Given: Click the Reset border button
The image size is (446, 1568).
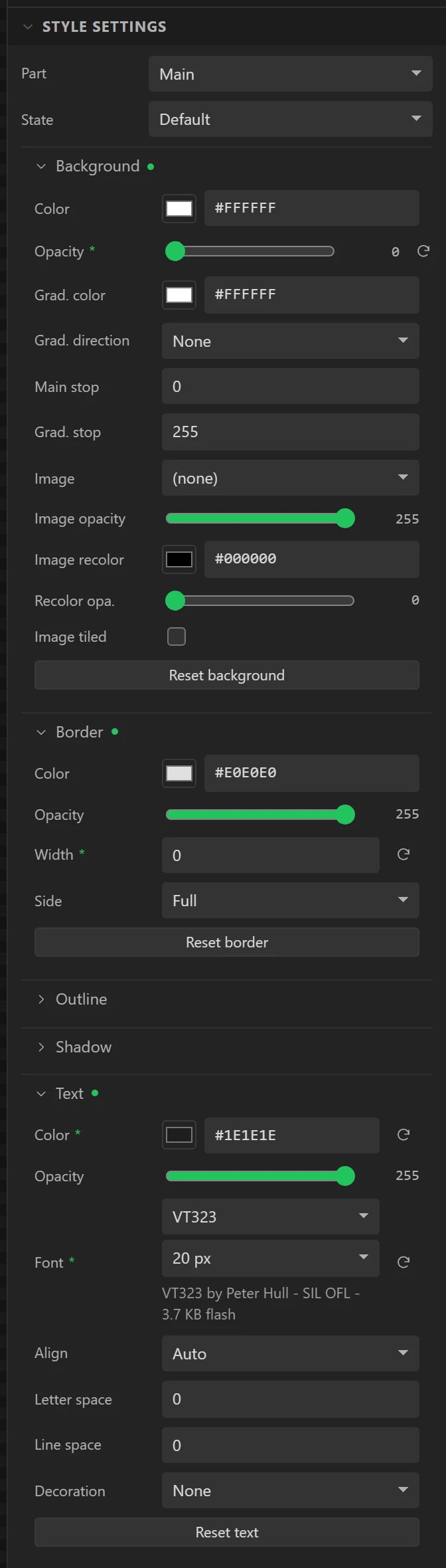Looking at the screenshot, I should [x=227, y=942].
